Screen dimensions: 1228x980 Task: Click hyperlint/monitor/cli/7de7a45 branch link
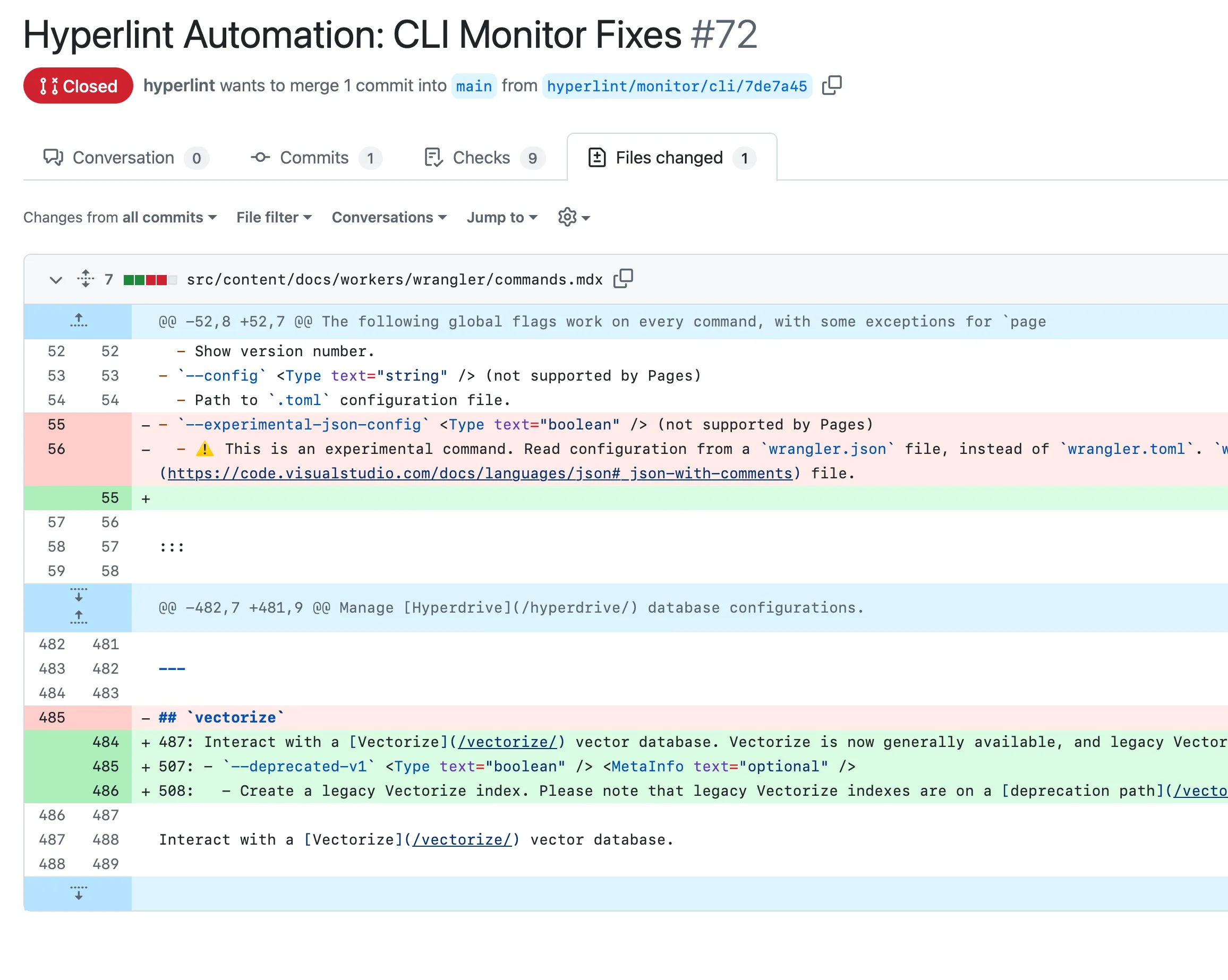point(677,86)
